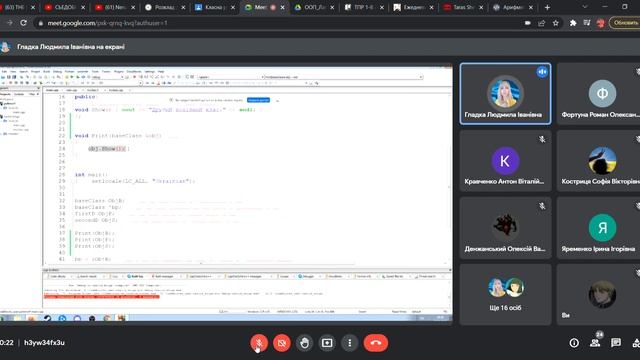This screenshot has height=360, width=640.
Task: Select Яременко Ірина Ігорівна participant tile
Action: click(x=599, y=227)
